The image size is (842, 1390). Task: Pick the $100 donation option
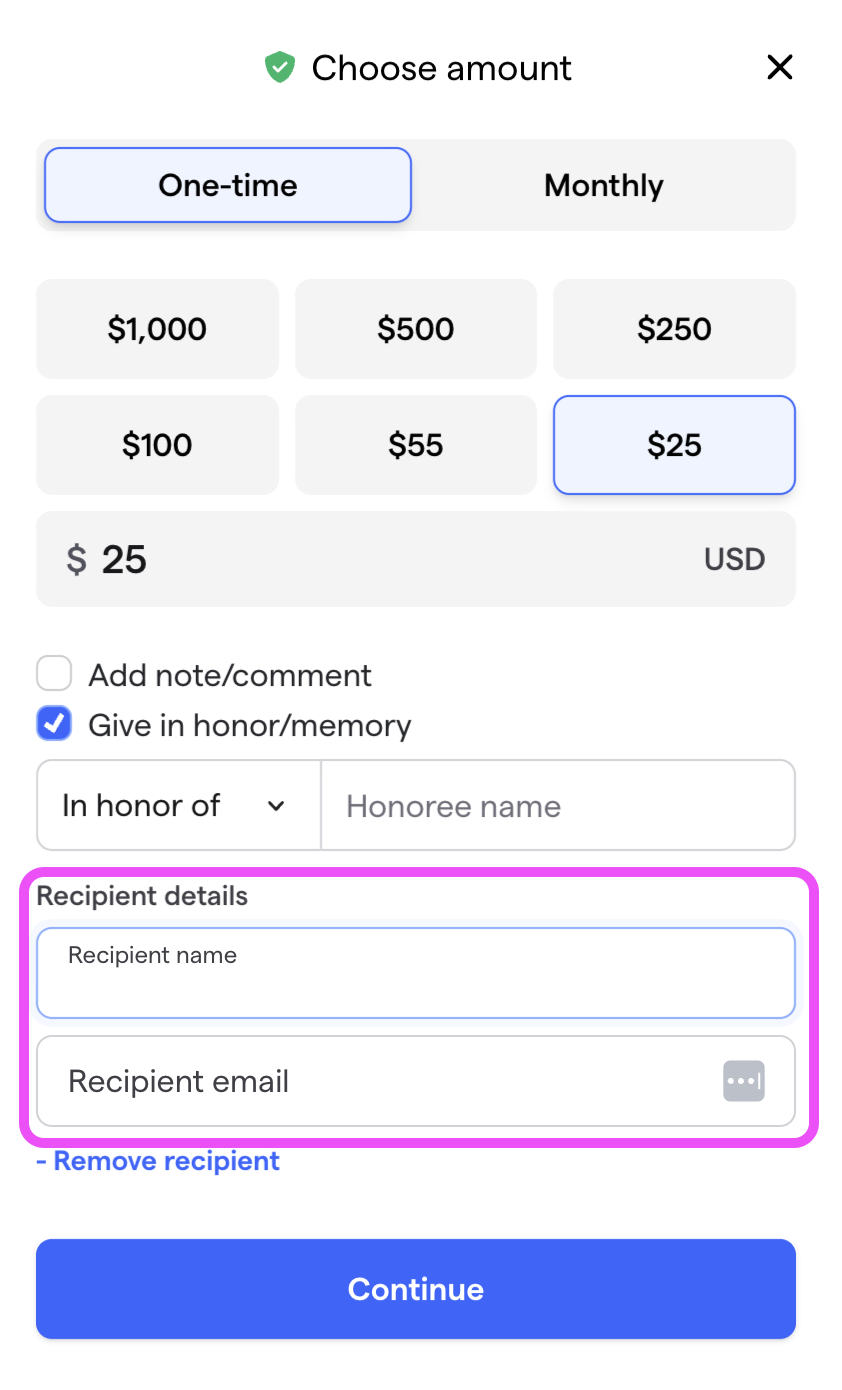157,445
